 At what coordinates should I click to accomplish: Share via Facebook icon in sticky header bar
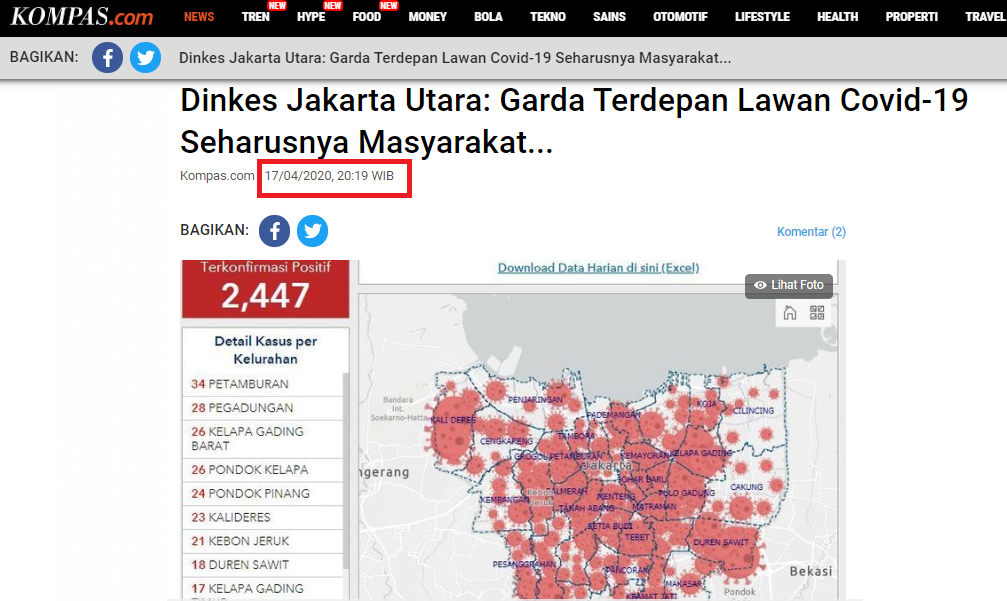[x=108, y=58]
